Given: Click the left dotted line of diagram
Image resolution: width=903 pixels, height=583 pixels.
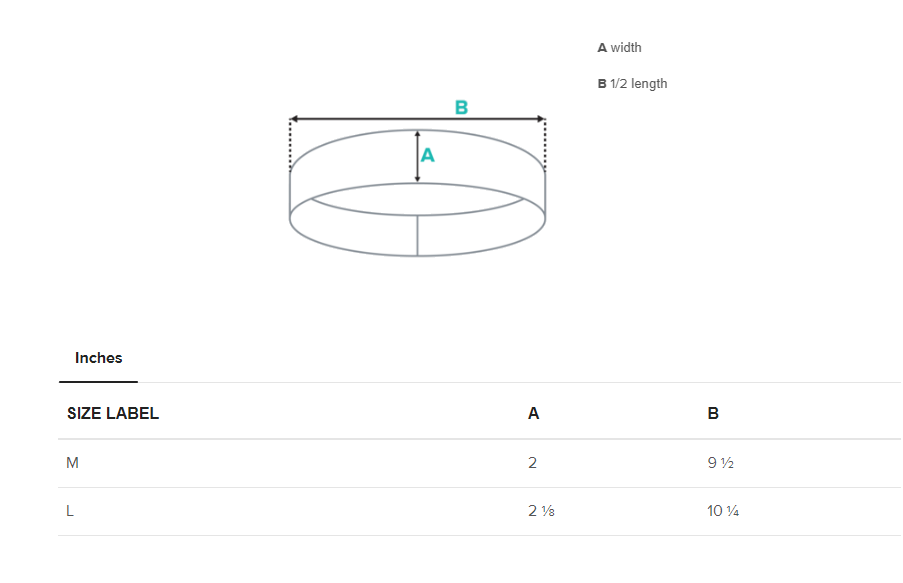Looking at the screenshot, I should (x=291, y=145).
